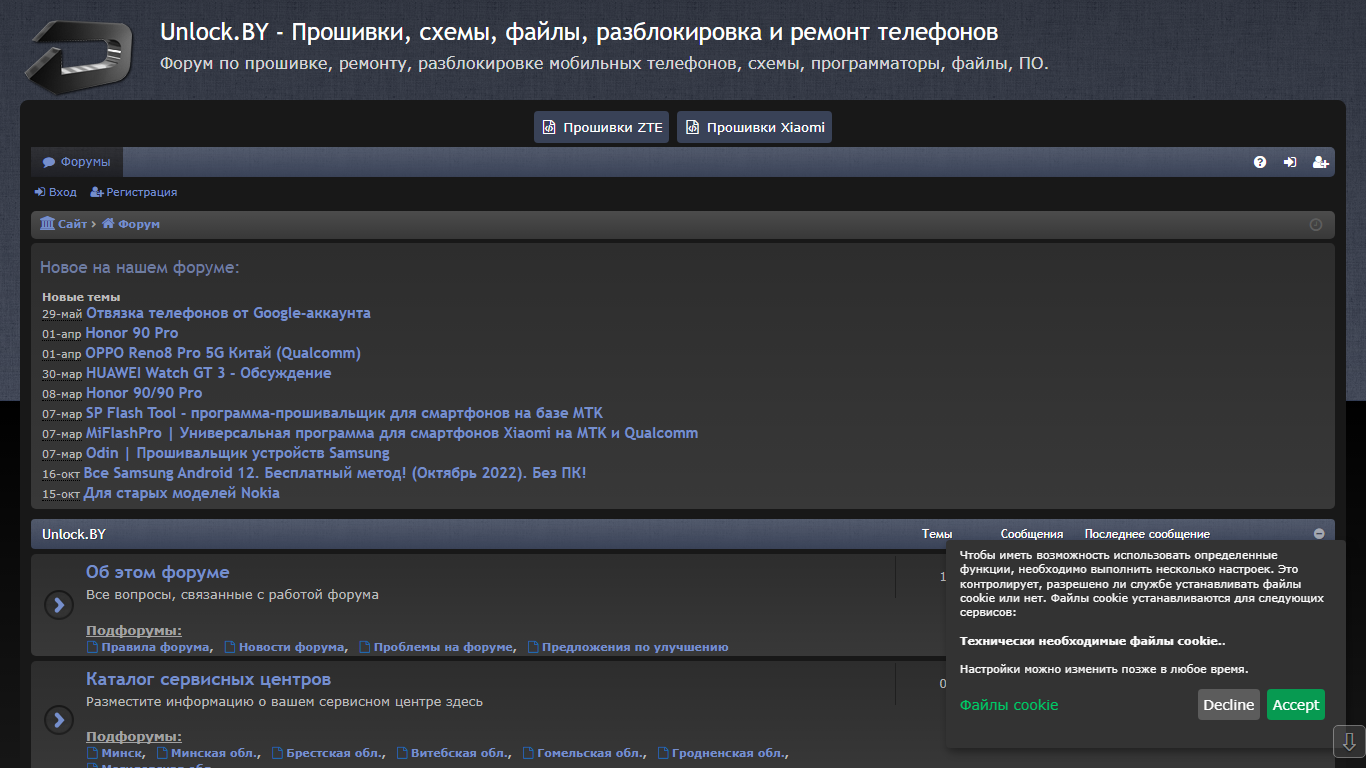Click the 29-май date label

pos(62,314)
